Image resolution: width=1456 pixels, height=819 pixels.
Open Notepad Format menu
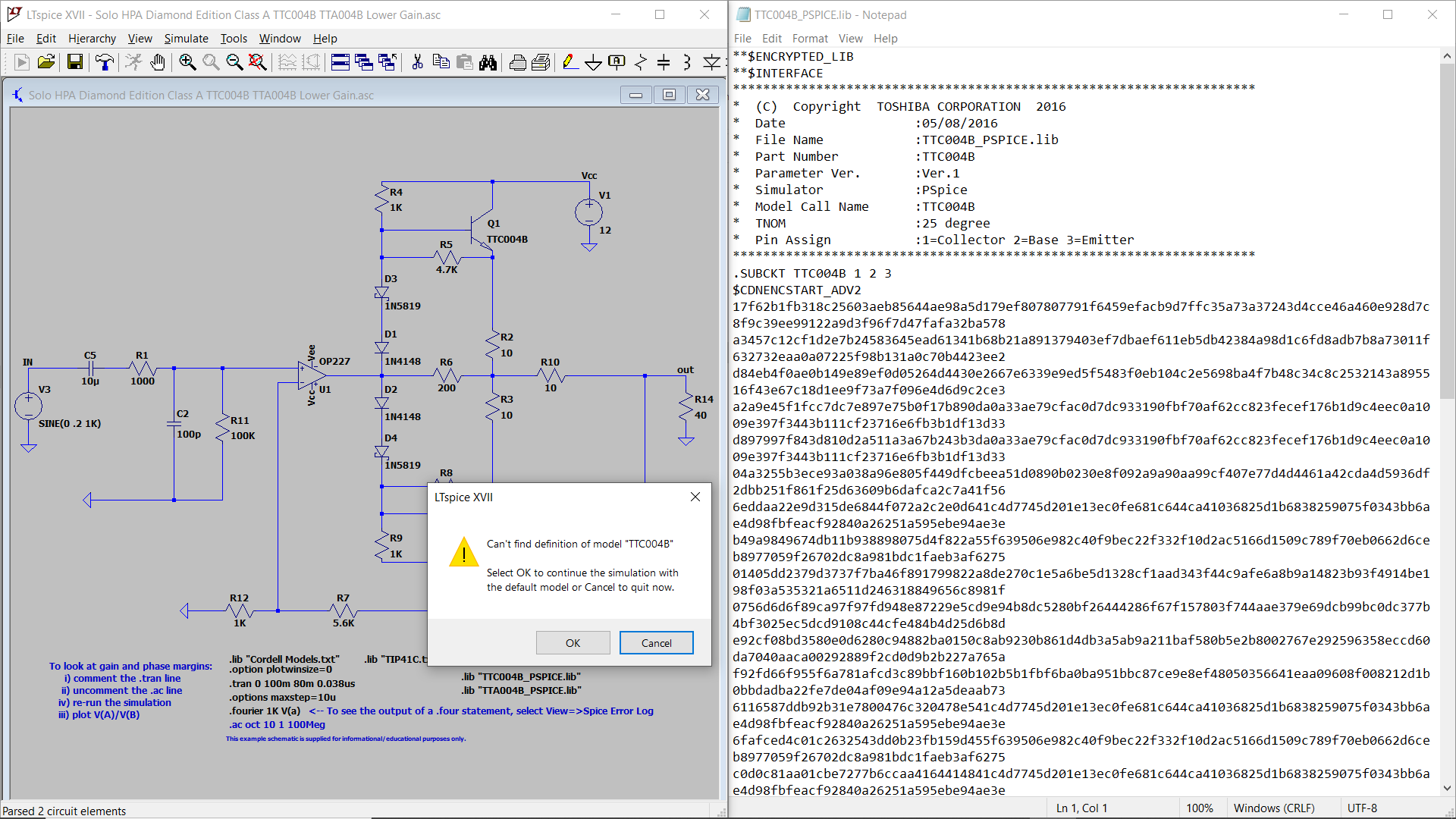point(810,39)
